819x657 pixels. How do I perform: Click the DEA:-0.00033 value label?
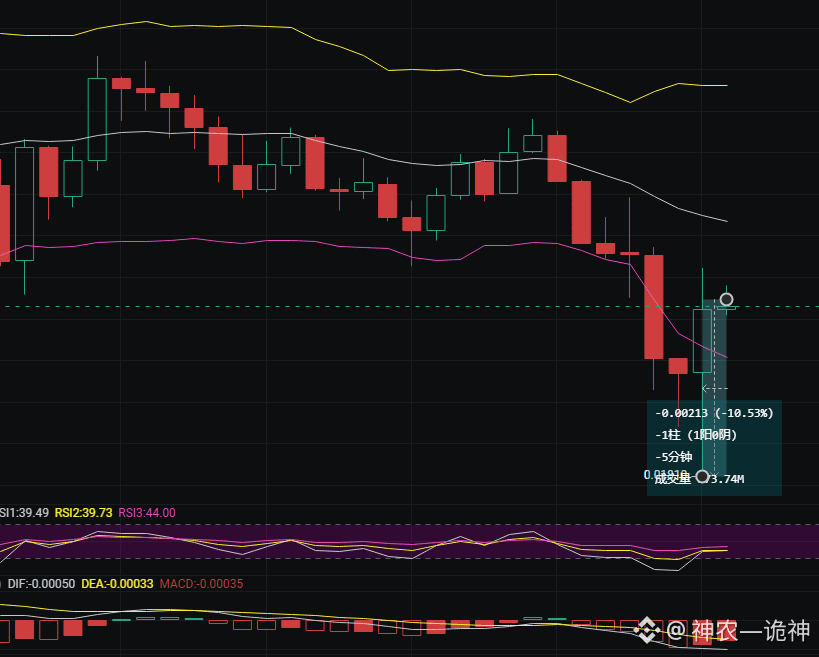[118, 584]
